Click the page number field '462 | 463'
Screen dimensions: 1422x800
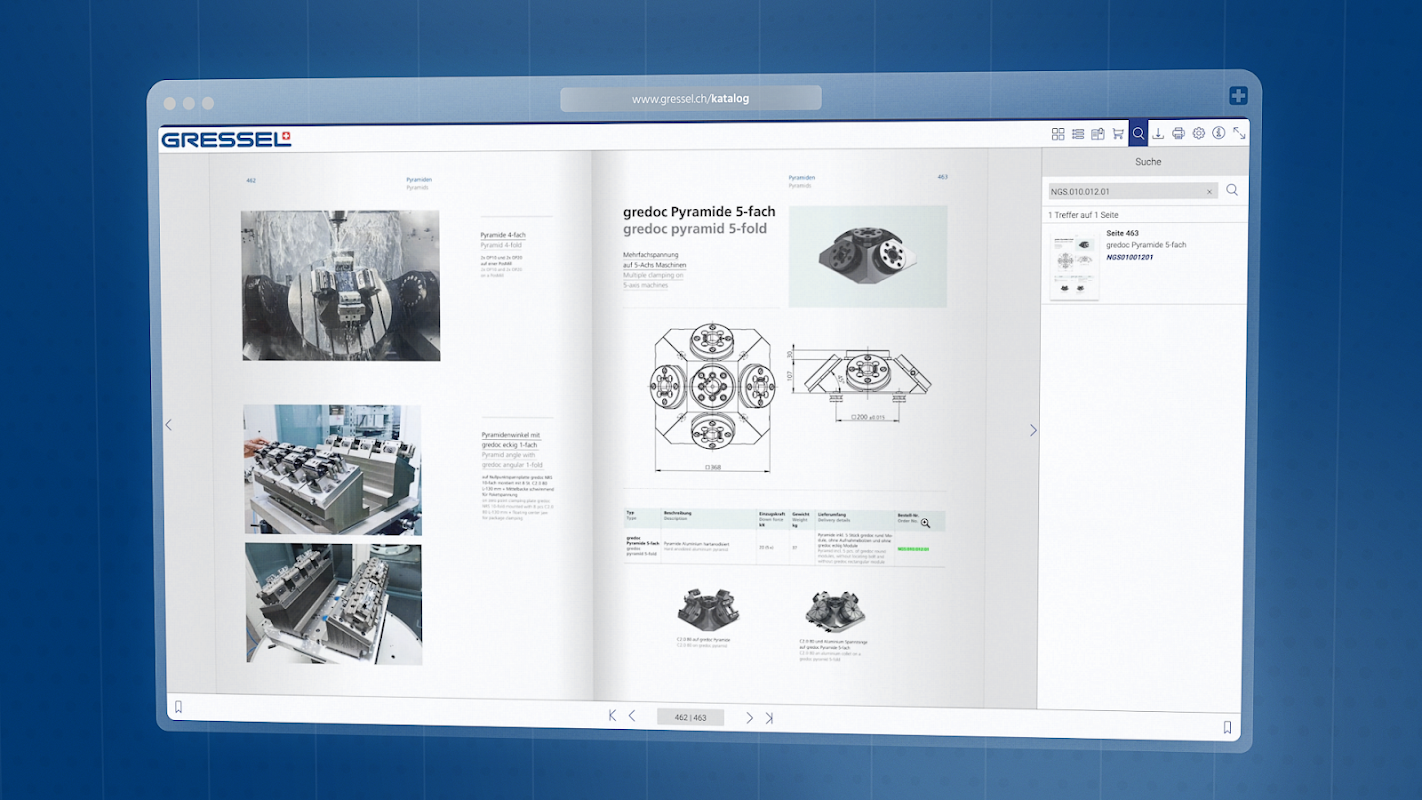(690, 717)
